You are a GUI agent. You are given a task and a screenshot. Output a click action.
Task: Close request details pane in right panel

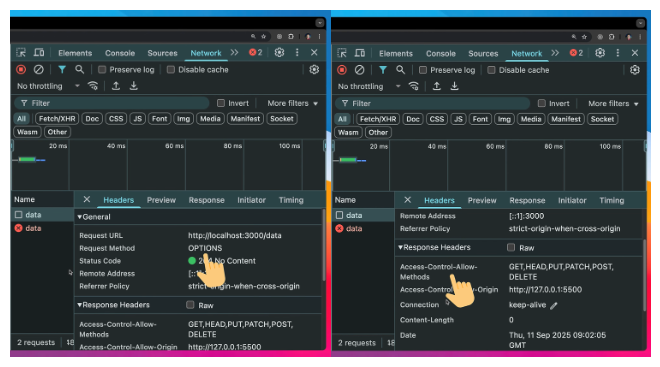click(x=407, y=200)
